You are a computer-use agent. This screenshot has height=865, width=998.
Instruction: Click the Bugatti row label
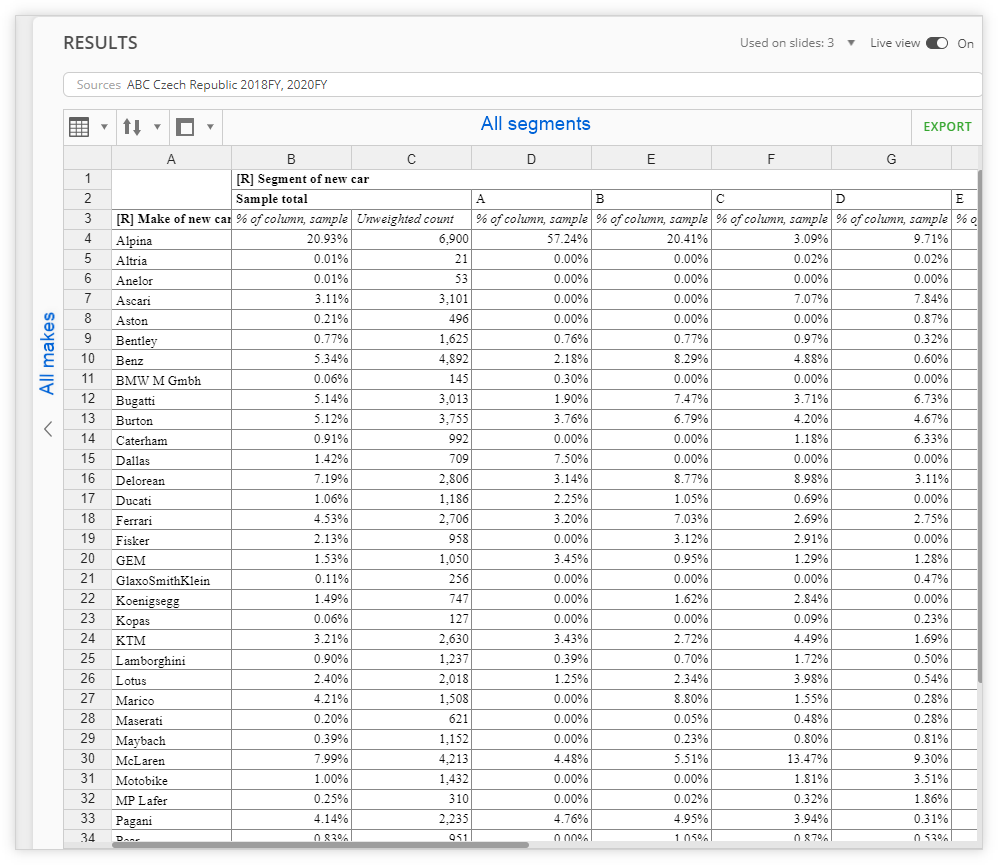[135, 400]
